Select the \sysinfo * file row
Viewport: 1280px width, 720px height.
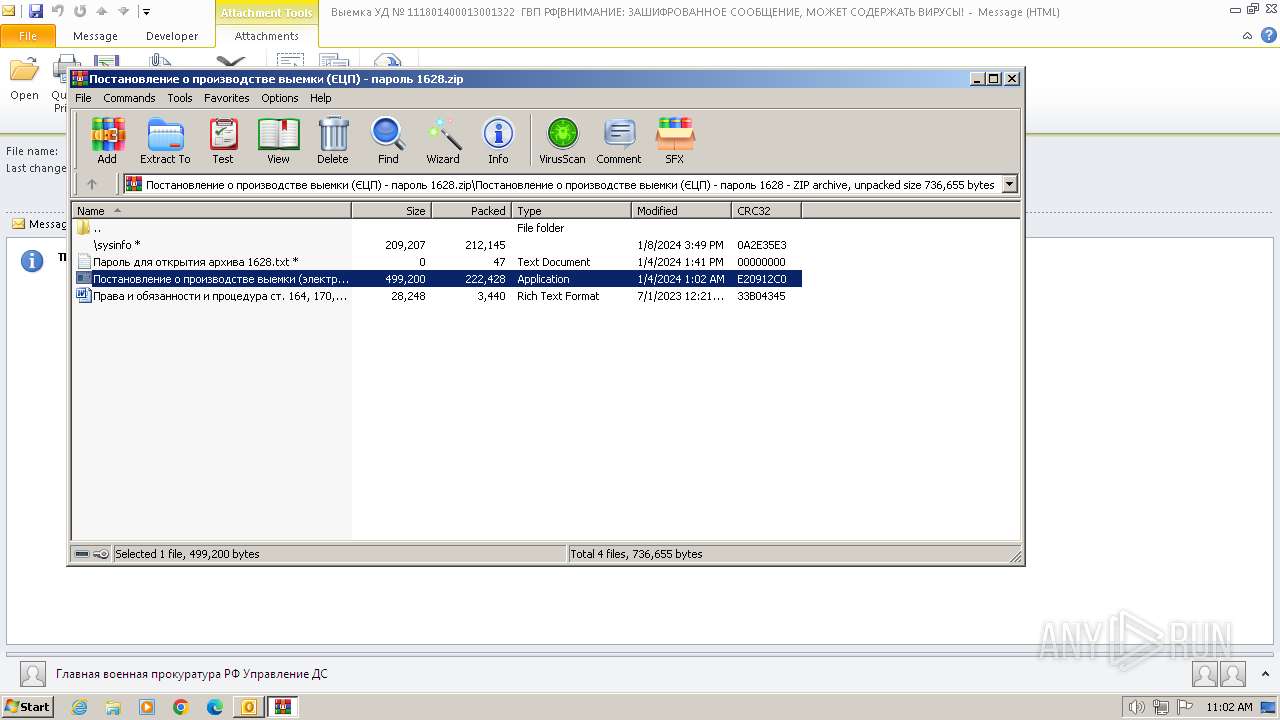[x=437, y=245]
